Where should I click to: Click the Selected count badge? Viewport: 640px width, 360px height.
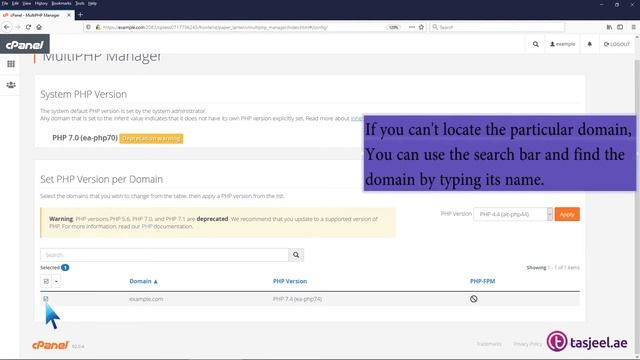click(x=65, y=267)
